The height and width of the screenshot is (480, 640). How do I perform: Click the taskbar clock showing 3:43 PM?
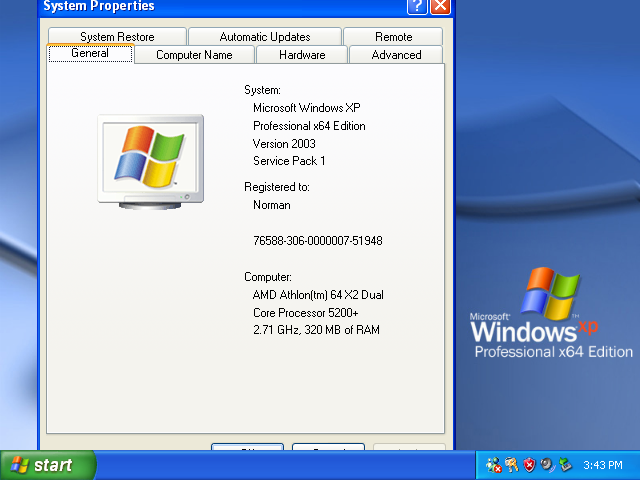pos(602,465)
